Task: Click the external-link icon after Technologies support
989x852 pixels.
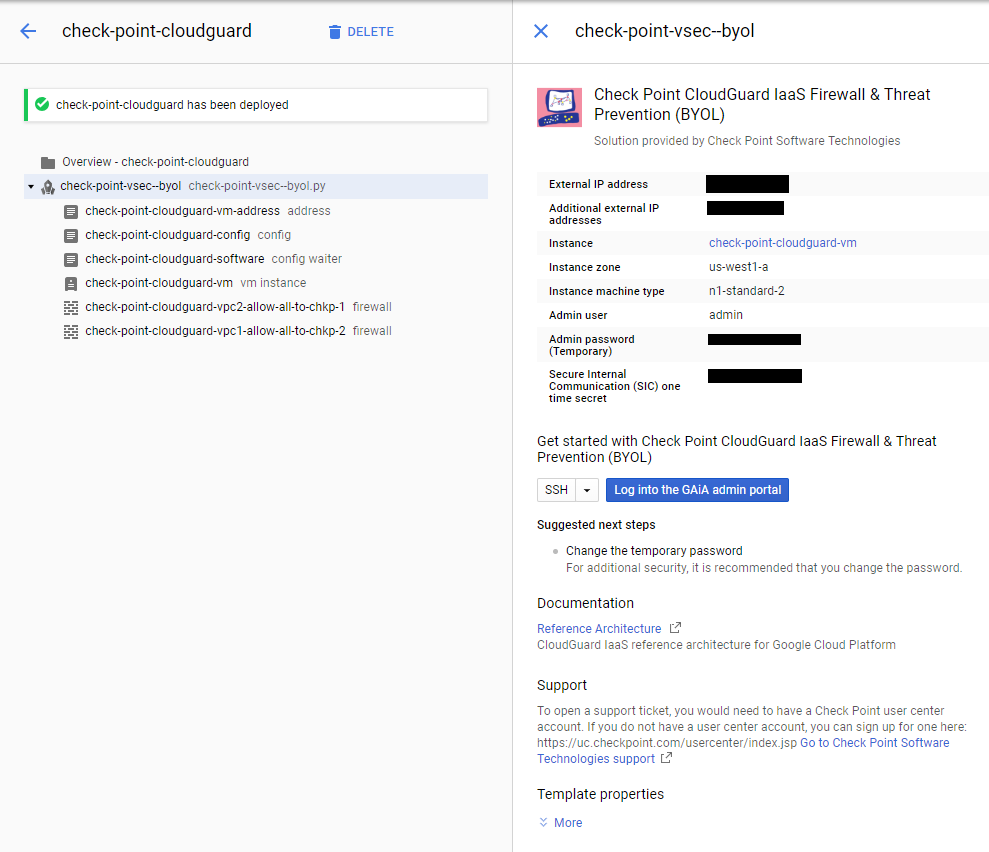Action: 666,758
